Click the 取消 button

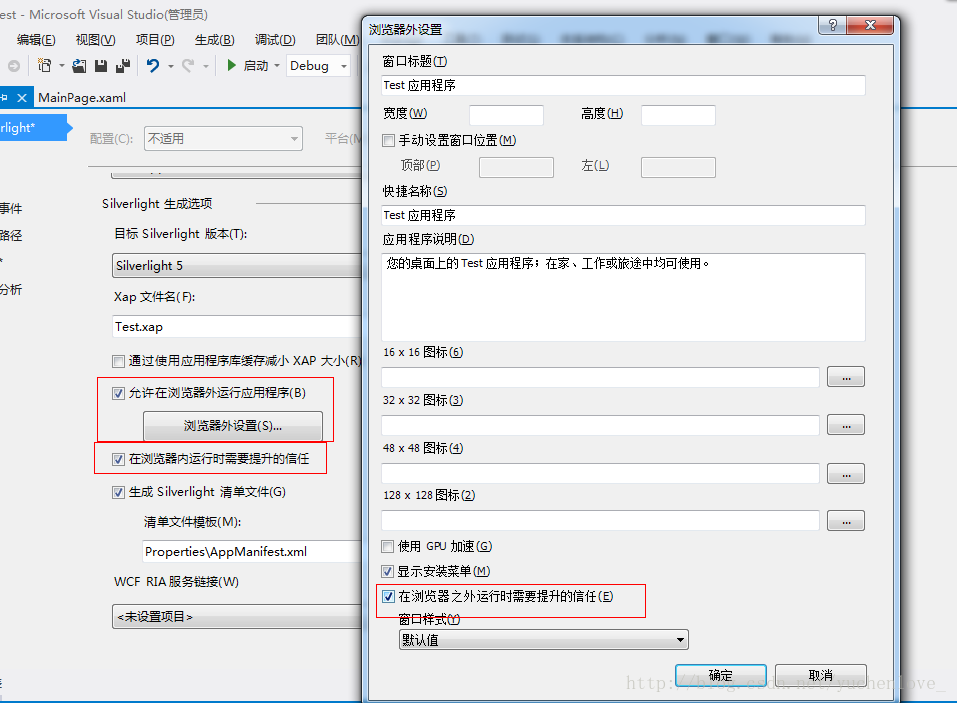click(821, 676)
